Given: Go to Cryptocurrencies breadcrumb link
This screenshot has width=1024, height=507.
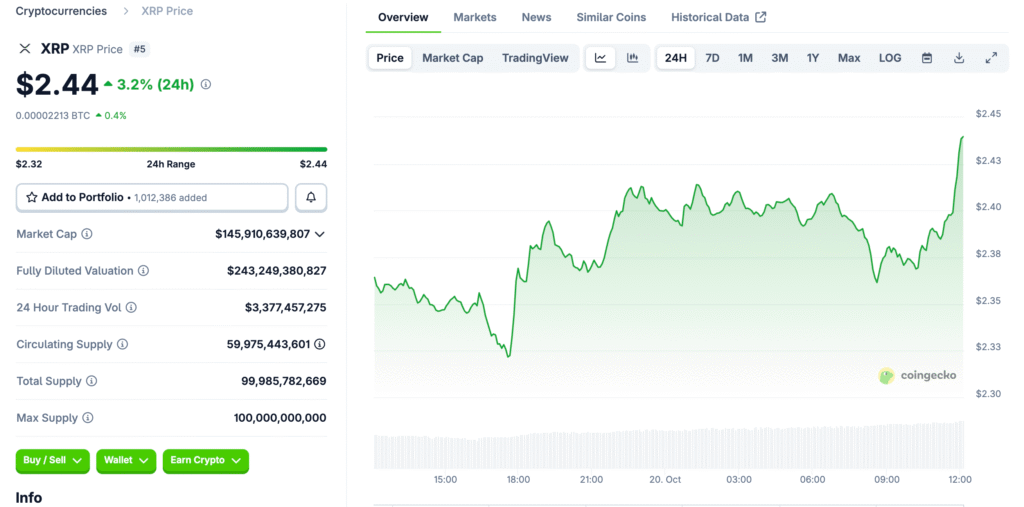Looking at the screenshot, I should [x=62, y=11].
